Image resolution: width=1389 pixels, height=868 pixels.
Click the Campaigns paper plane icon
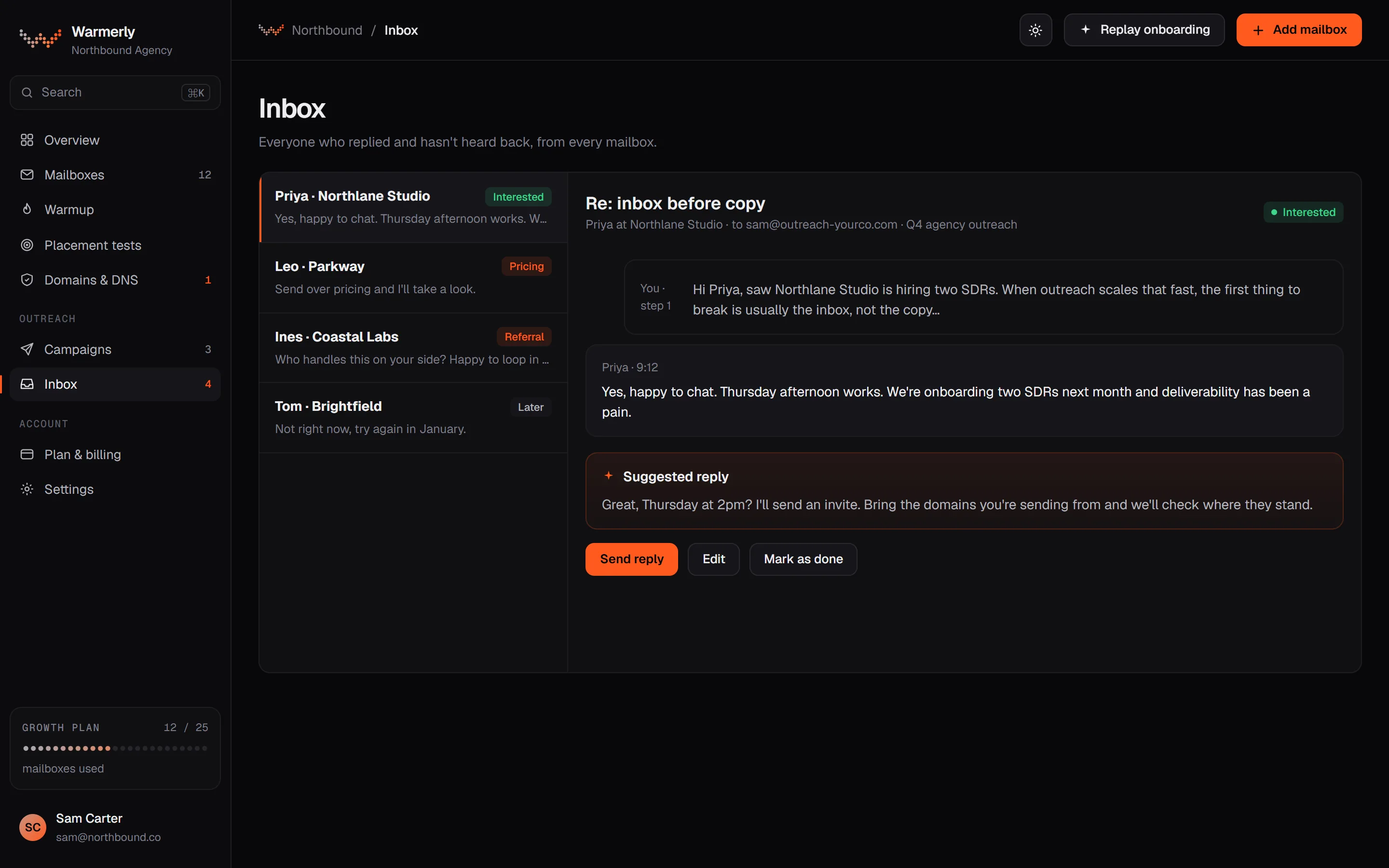tap(27, 349)
